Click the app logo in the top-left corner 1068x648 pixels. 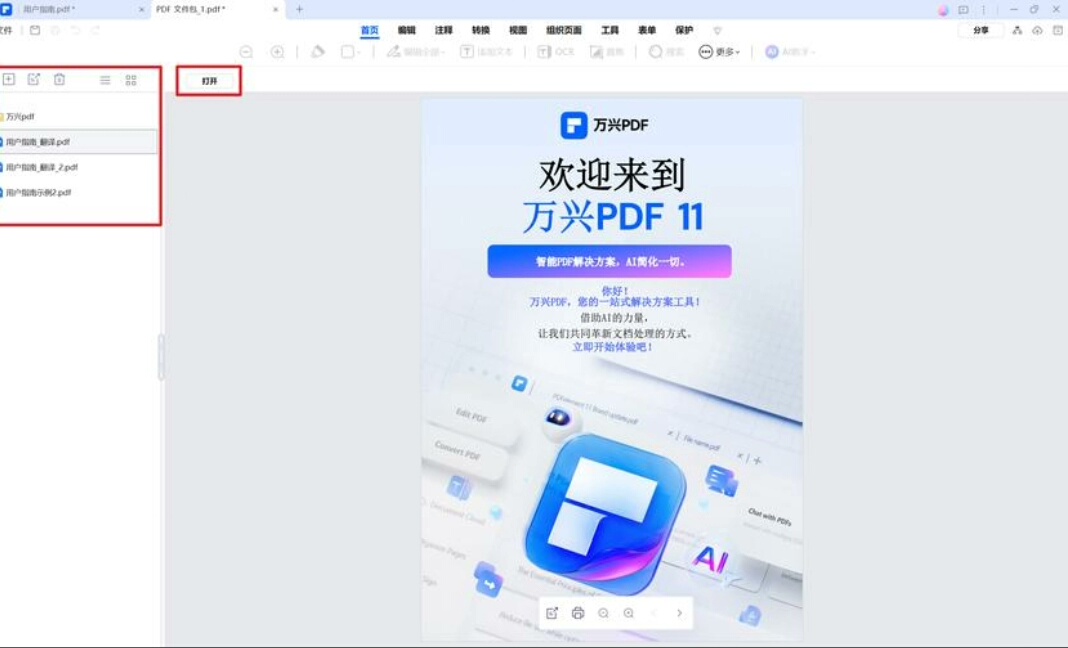tap(6, 10)
